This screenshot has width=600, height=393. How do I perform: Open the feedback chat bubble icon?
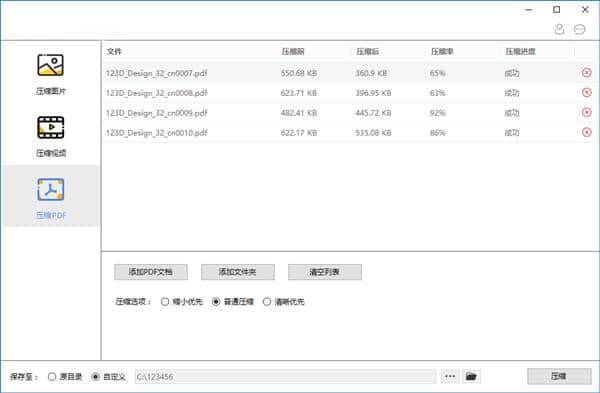coord(580,29)
